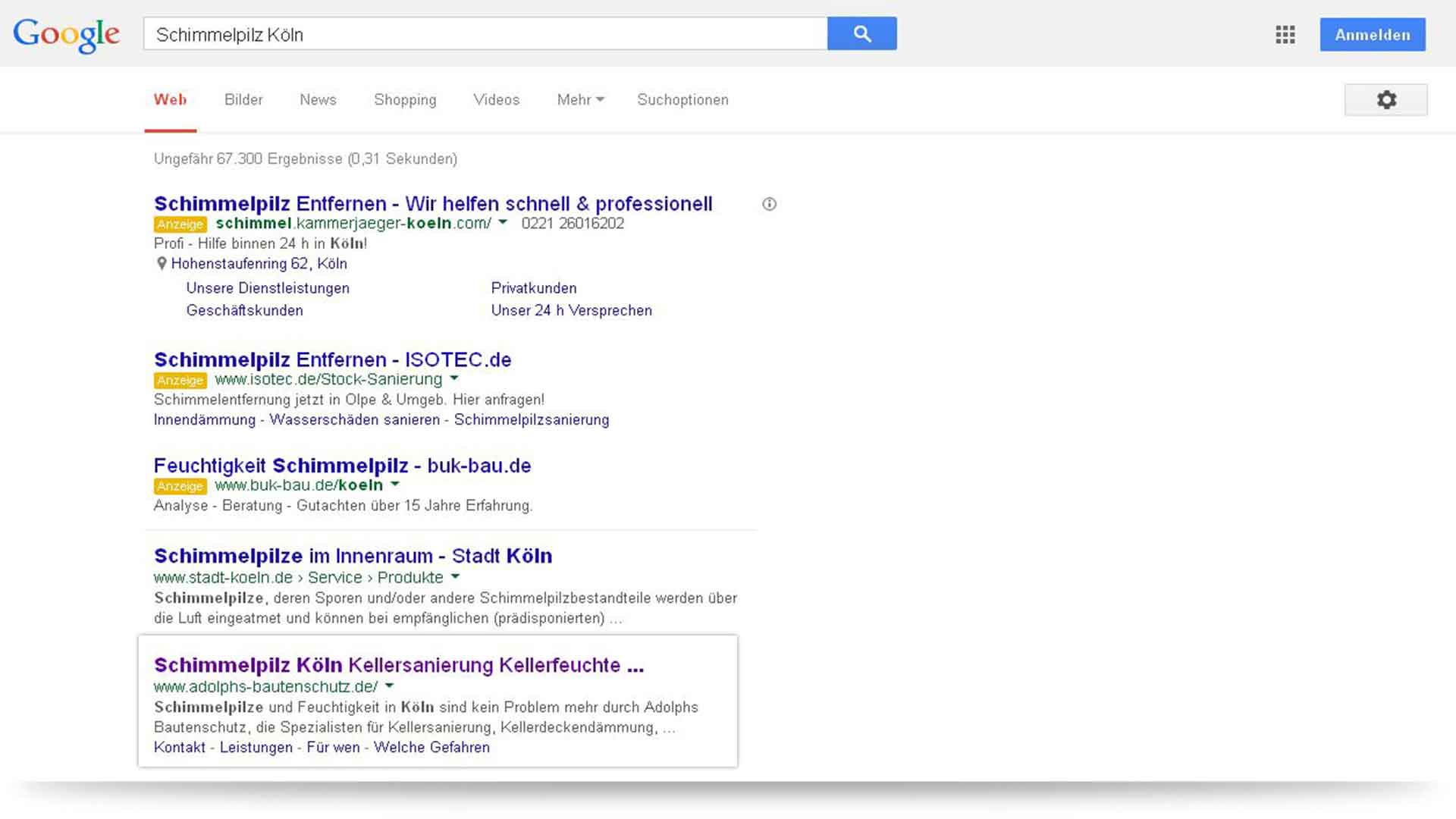The image size is (1456, 819).
Task: Open Suchoptionen search tools
Action: coord(682,100)
